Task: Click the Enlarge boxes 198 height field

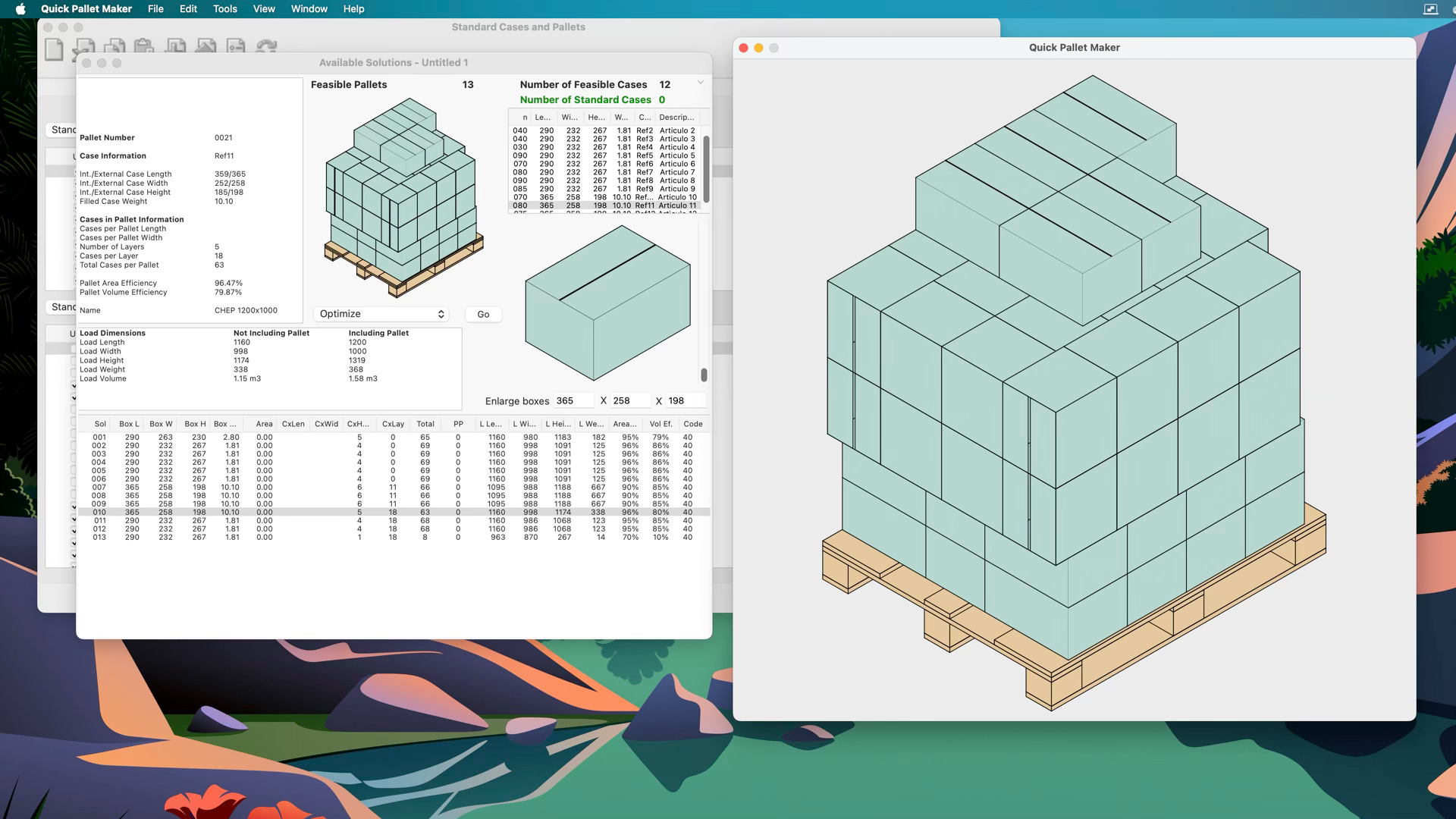Action: [685, 400]
